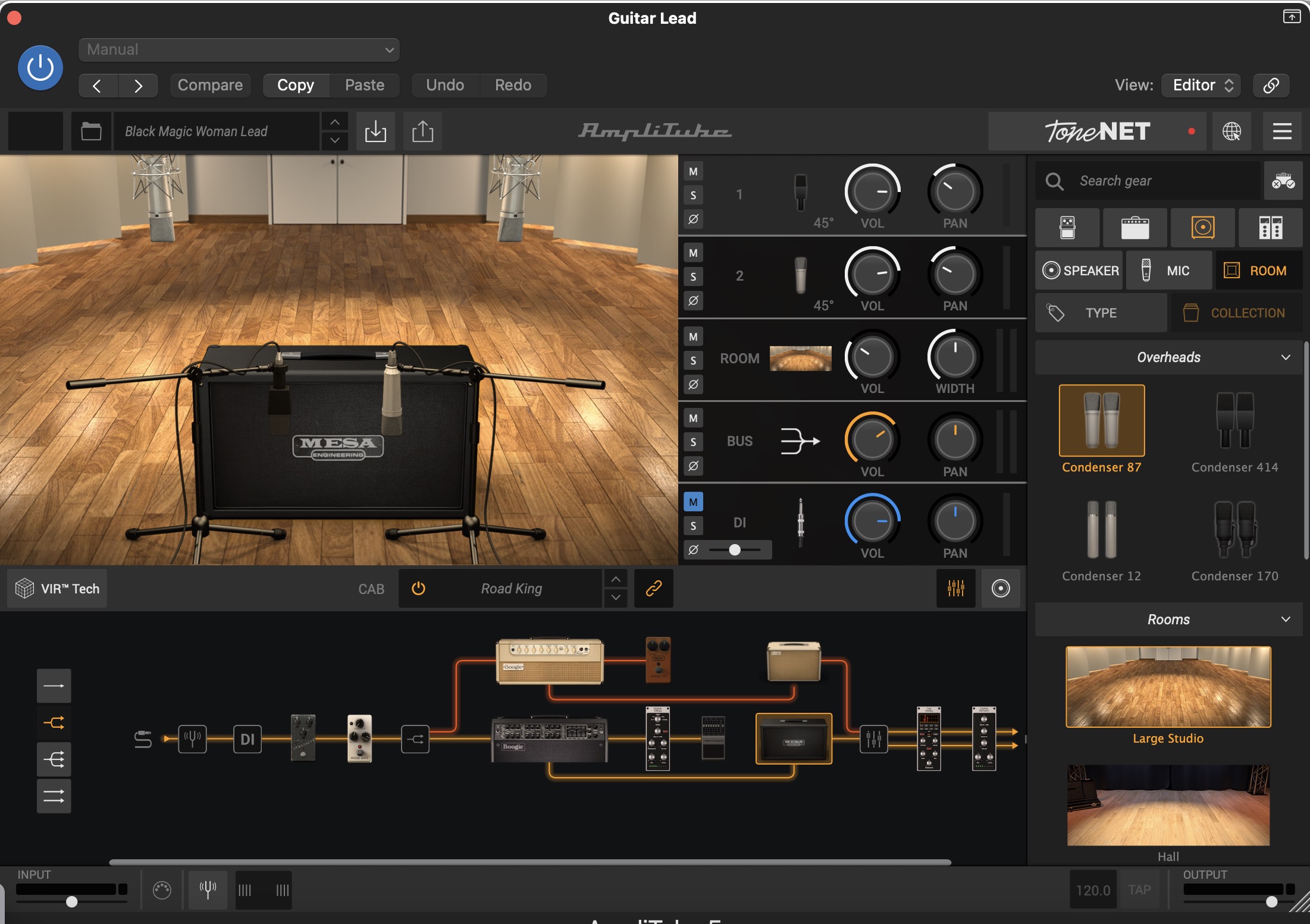Click the mic 1 microphone icon

pyautogui.click(x=801, y=192)
